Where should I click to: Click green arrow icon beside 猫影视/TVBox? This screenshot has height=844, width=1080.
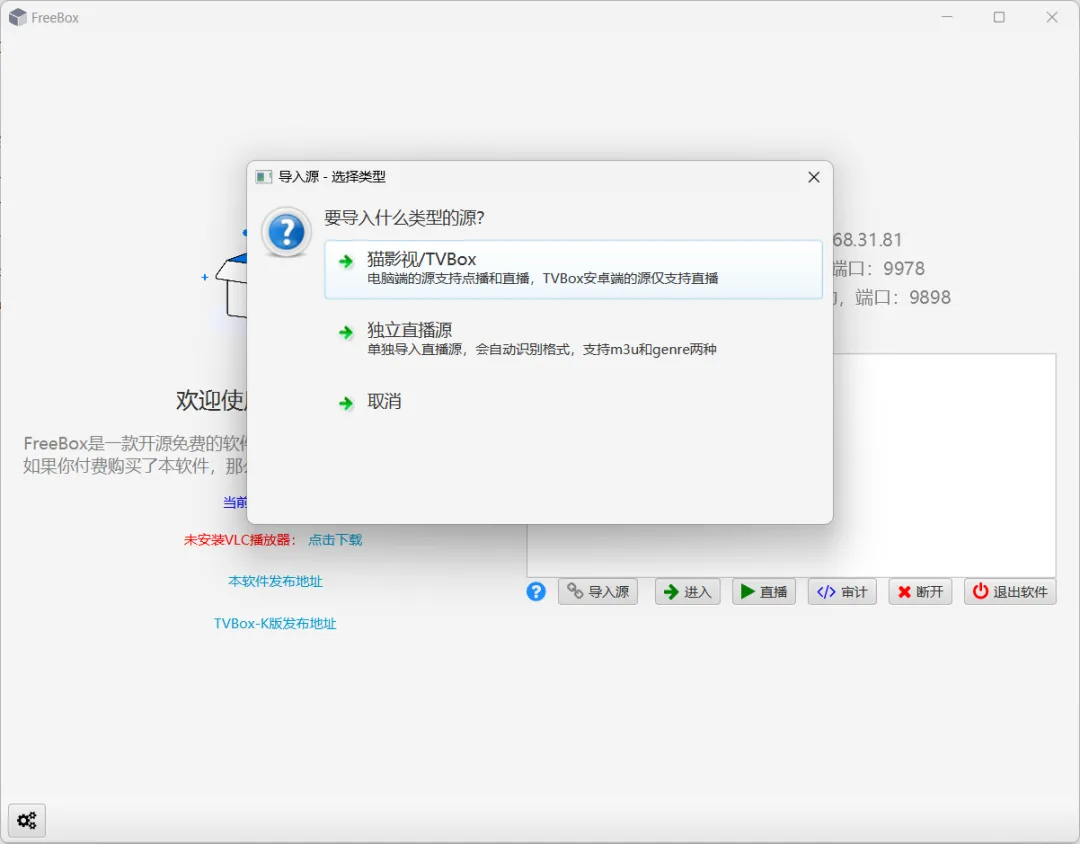point(346,261)
